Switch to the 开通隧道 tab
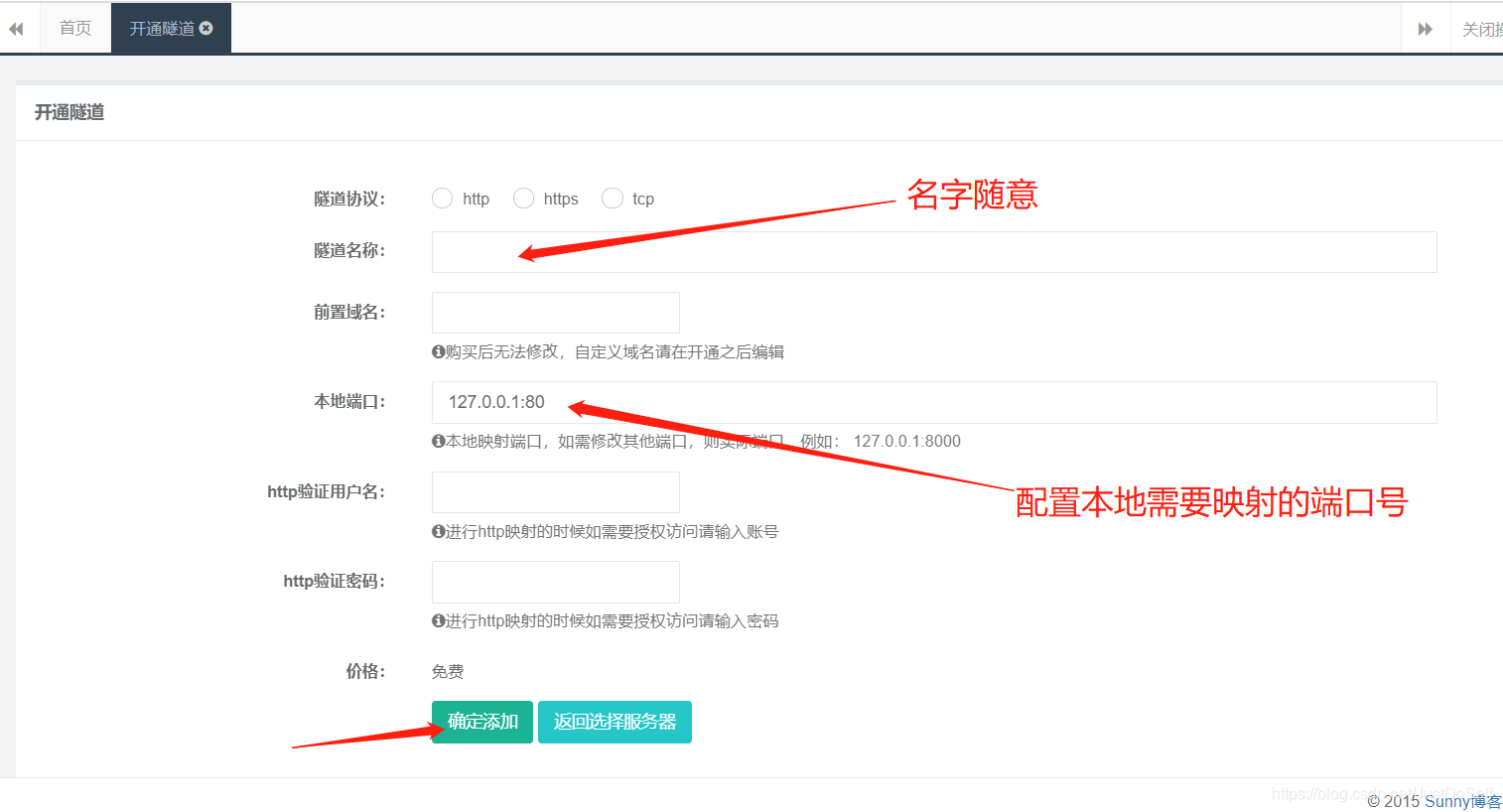The image size is (1503, 812). pyautogui.click(x=171, y=28)
